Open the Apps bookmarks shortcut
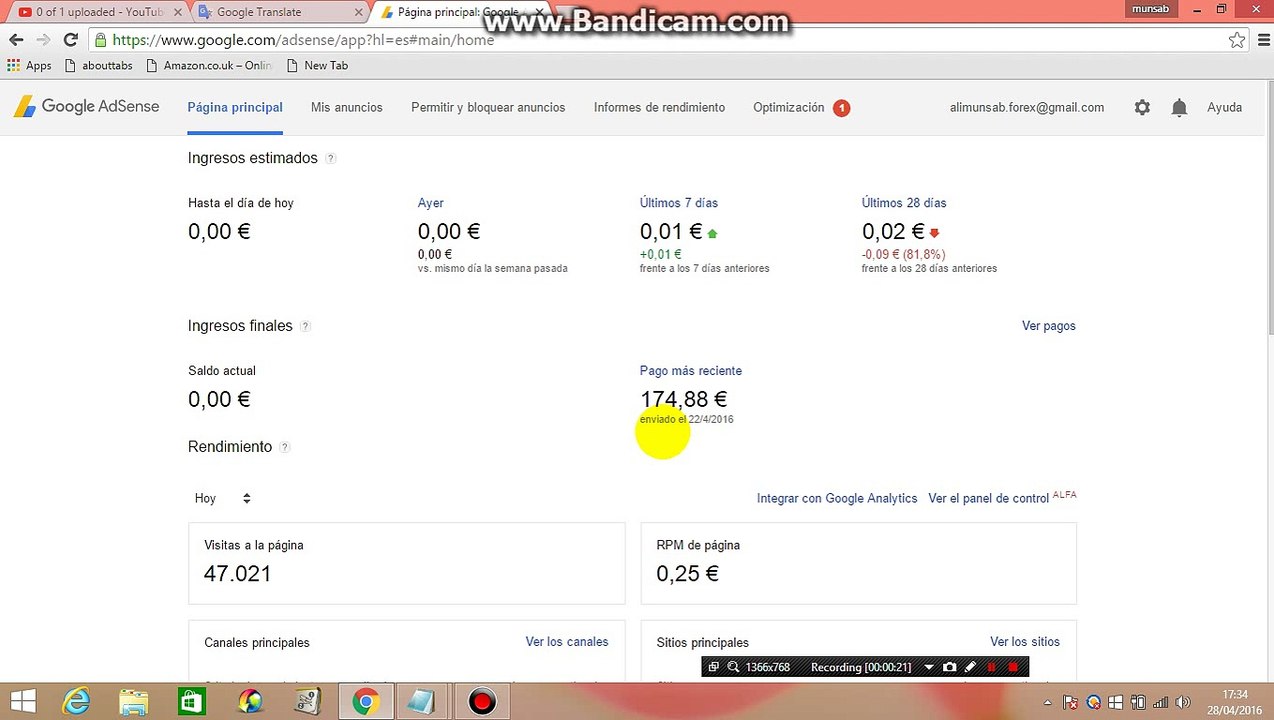Viewport: 1274px width, 720px height. (x=29, y=65)
